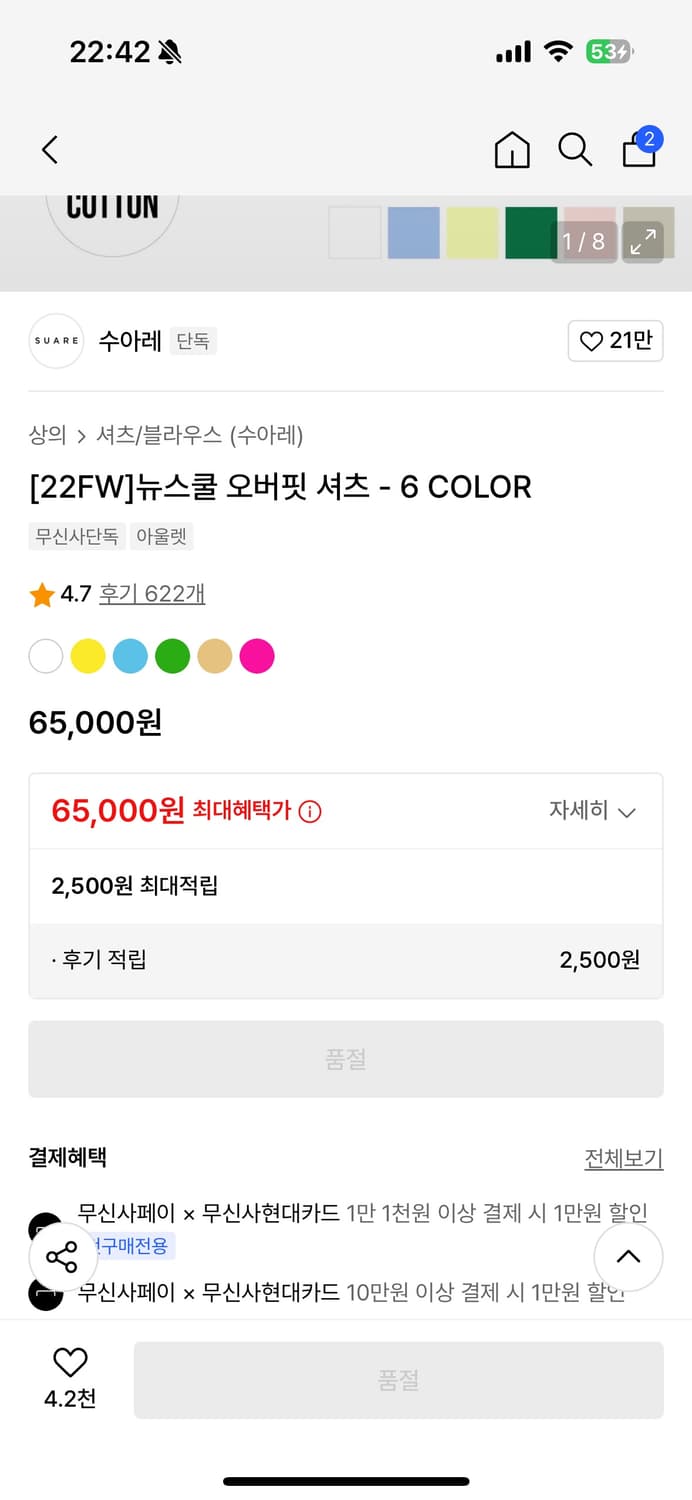Screen dimensions: 692x1500
Task: Go to the home icon
Action: (x=512, y=150)
